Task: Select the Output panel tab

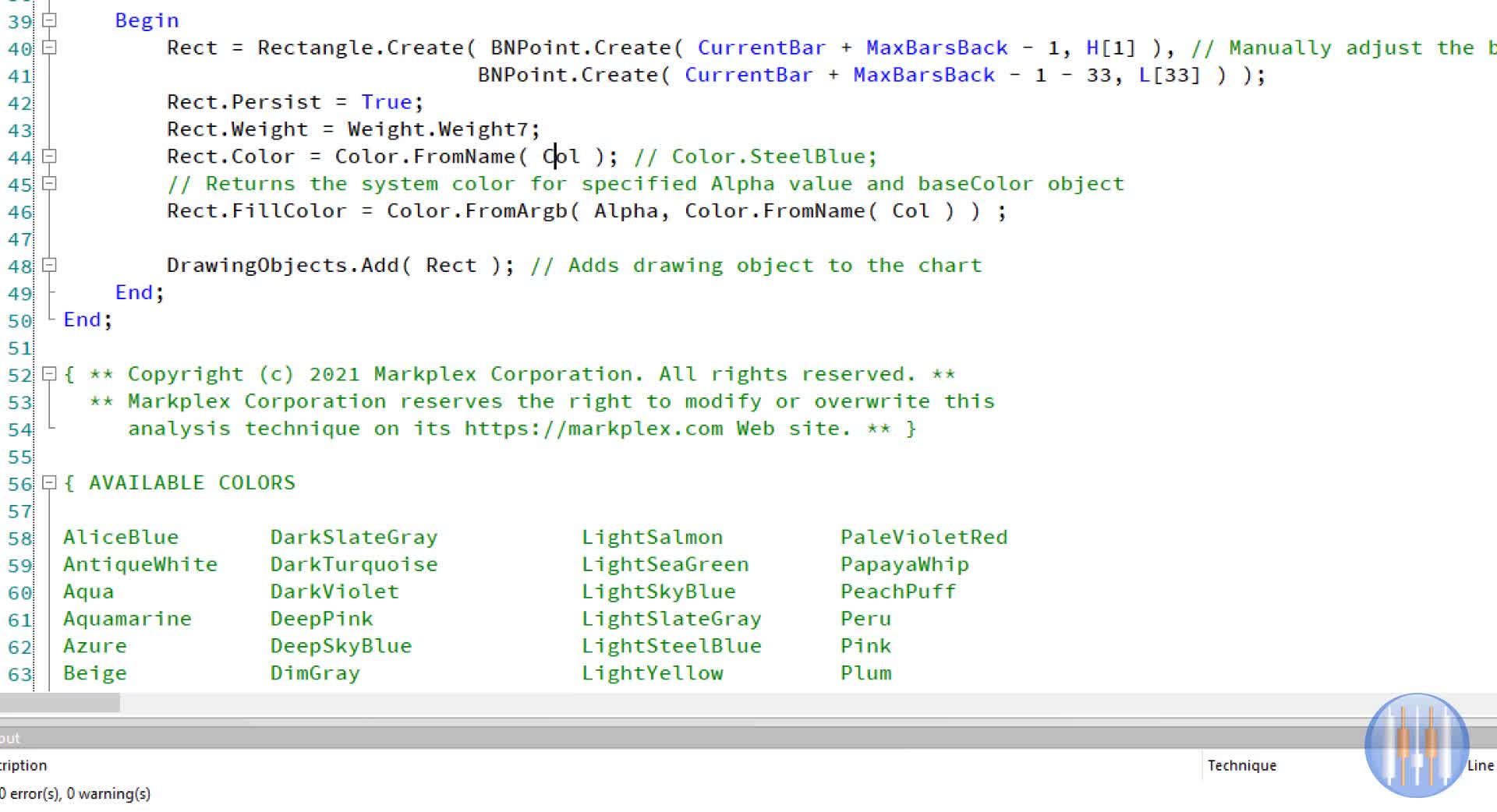Action: click(8, 737)
